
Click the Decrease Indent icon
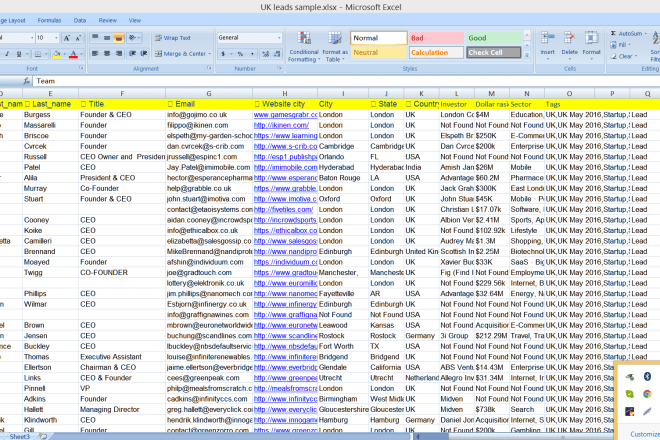click(x=132, y=53)
